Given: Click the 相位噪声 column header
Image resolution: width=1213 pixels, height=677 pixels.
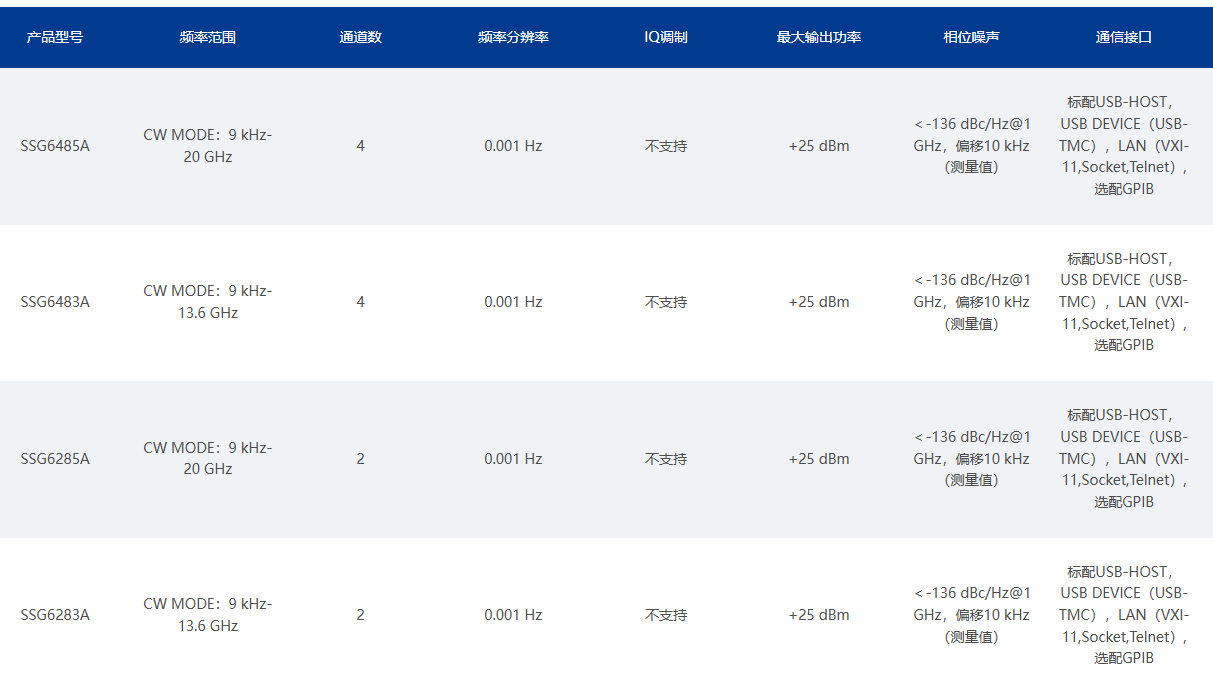Looking at the screenshot, I should (971, 37).
